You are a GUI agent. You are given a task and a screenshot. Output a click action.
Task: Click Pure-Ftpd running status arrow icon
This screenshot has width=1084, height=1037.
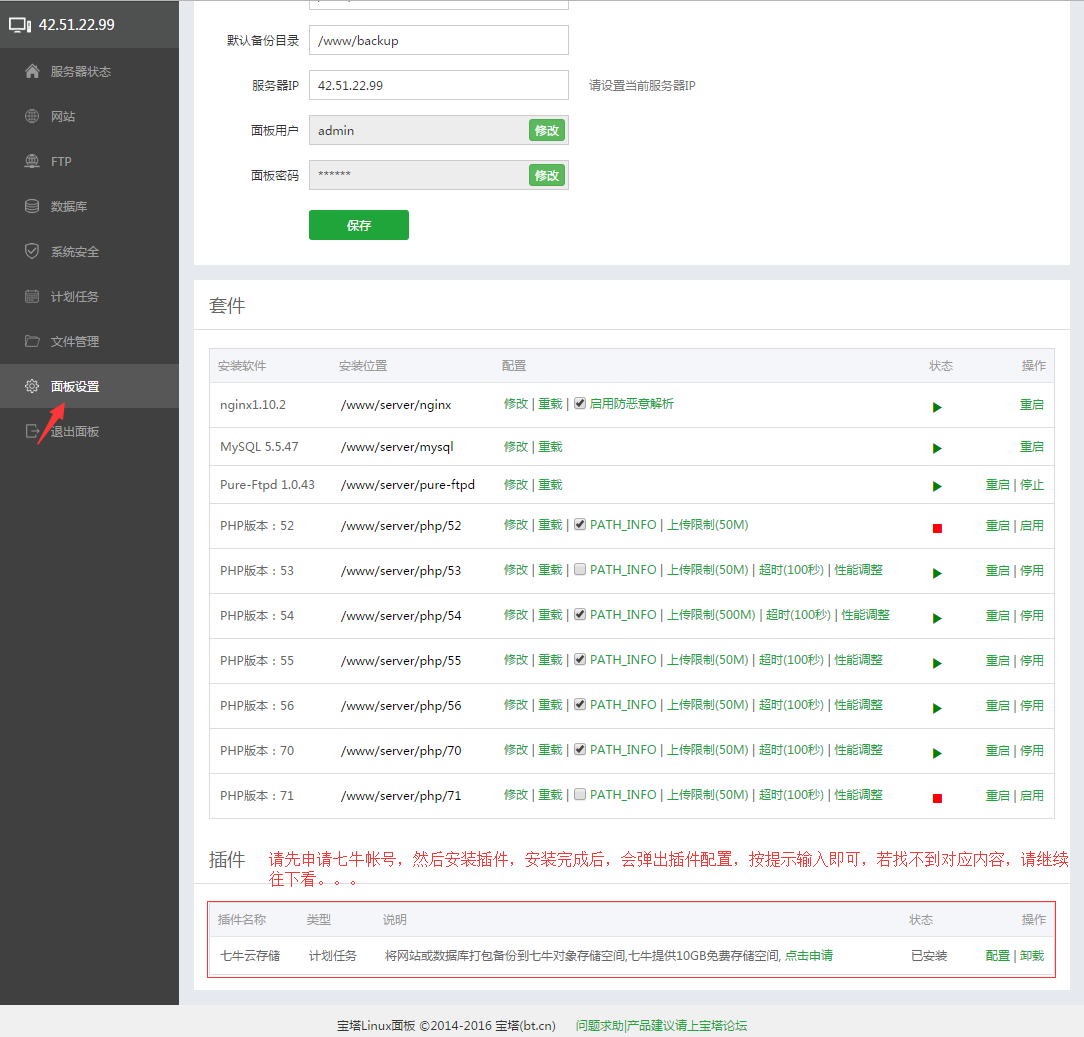point(937,487)
